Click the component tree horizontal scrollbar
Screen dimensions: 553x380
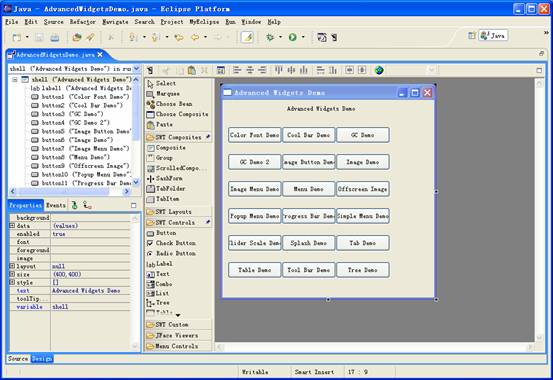tap(70, 192)
